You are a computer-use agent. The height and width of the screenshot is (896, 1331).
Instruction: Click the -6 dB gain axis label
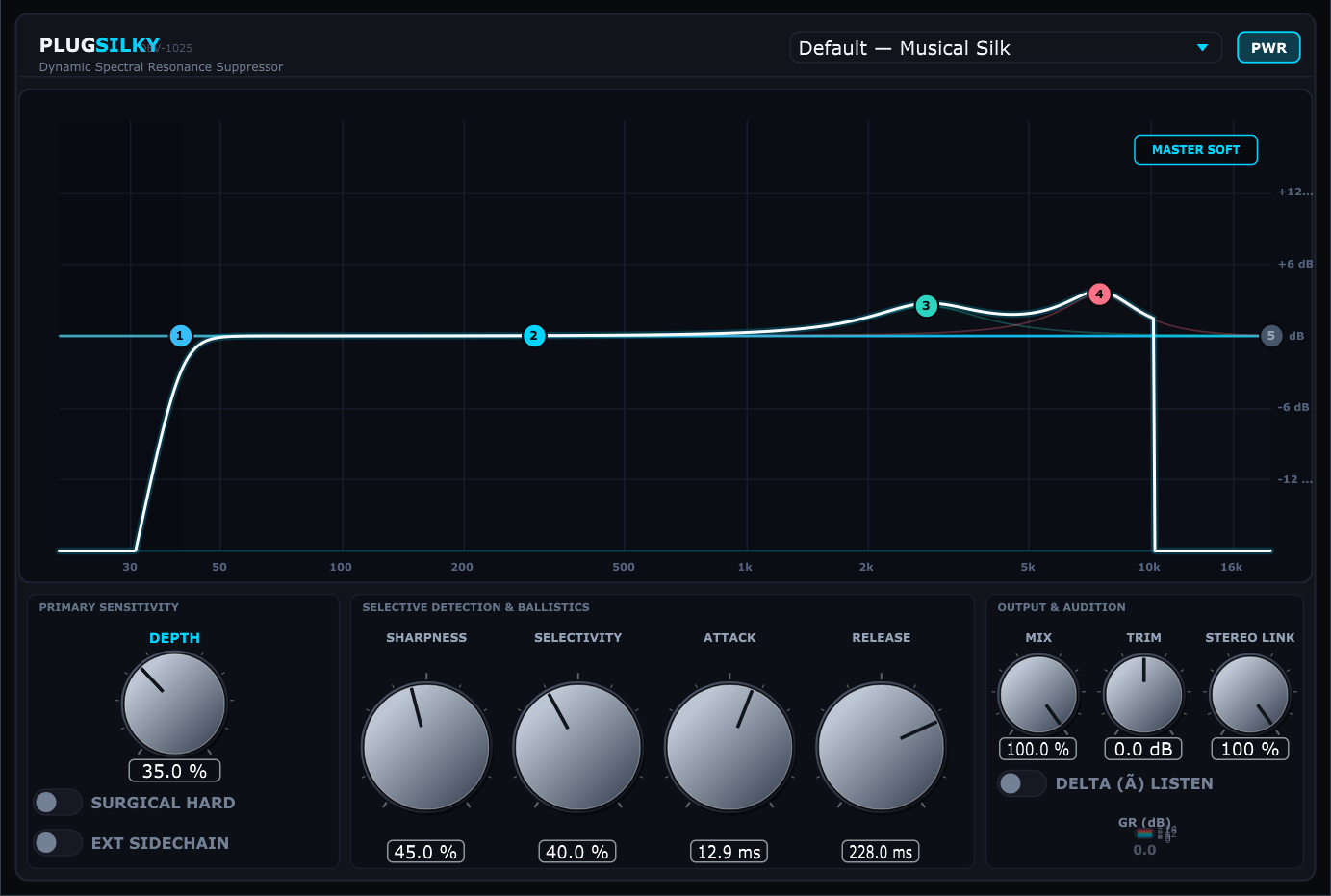tap(1293, 407)
